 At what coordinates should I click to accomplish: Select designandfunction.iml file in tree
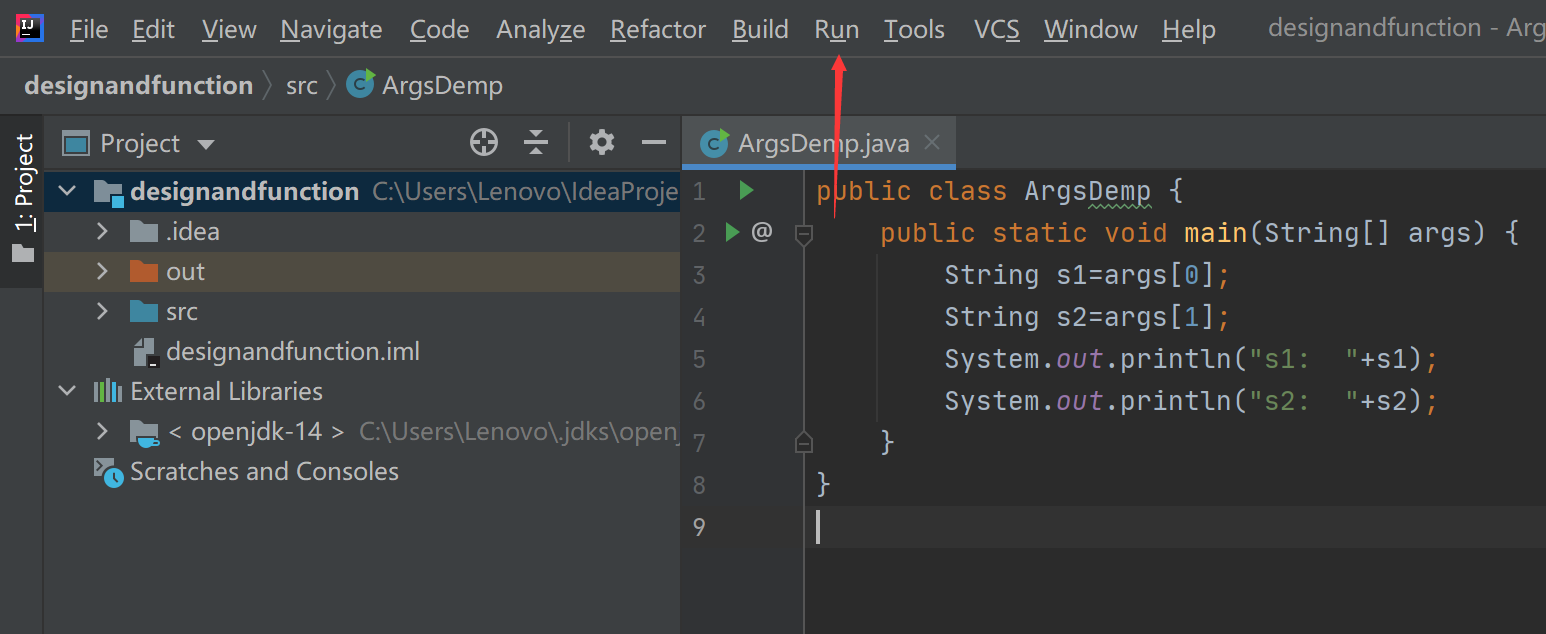tap(292, 352)
